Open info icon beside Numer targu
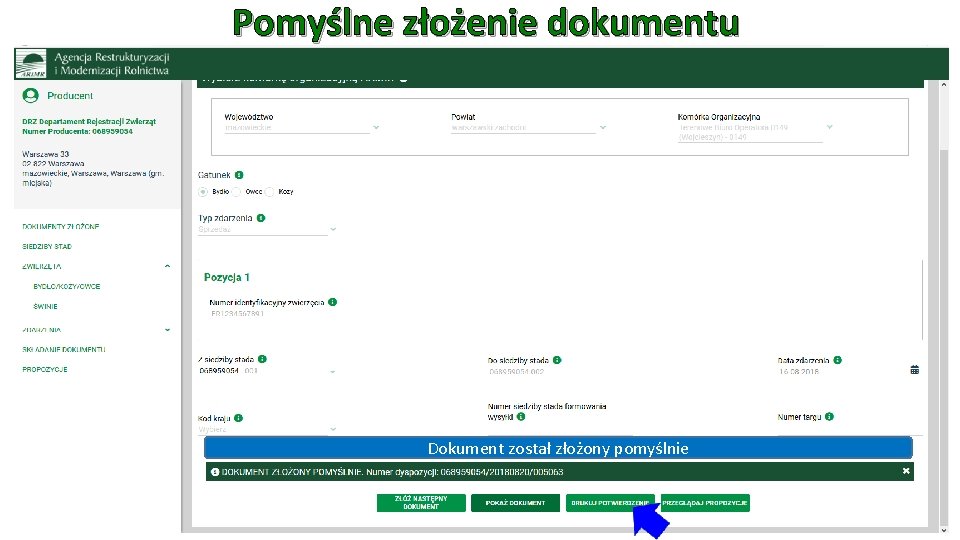Image resolution: width=960 pixels, height=540 pixels. tap(829, 417)
